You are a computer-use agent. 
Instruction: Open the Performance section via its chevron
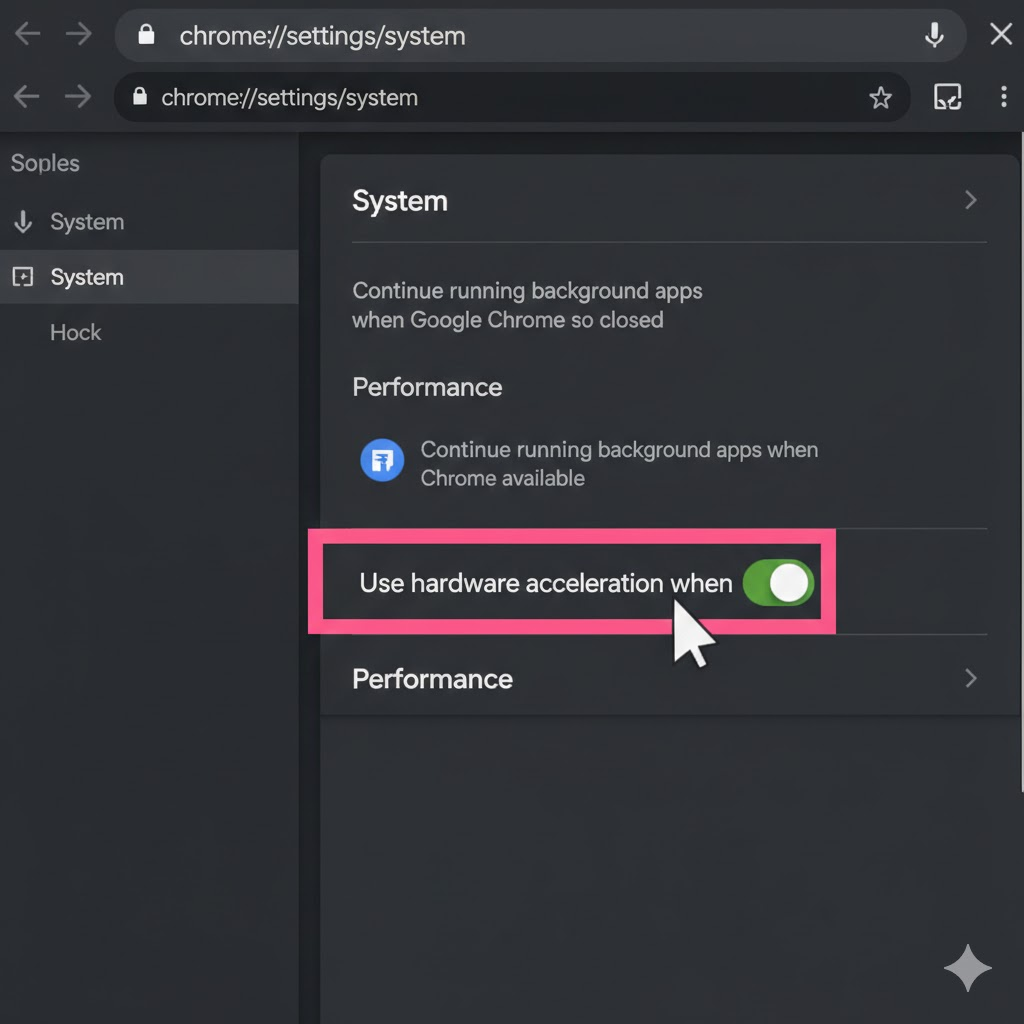(969, 678)
